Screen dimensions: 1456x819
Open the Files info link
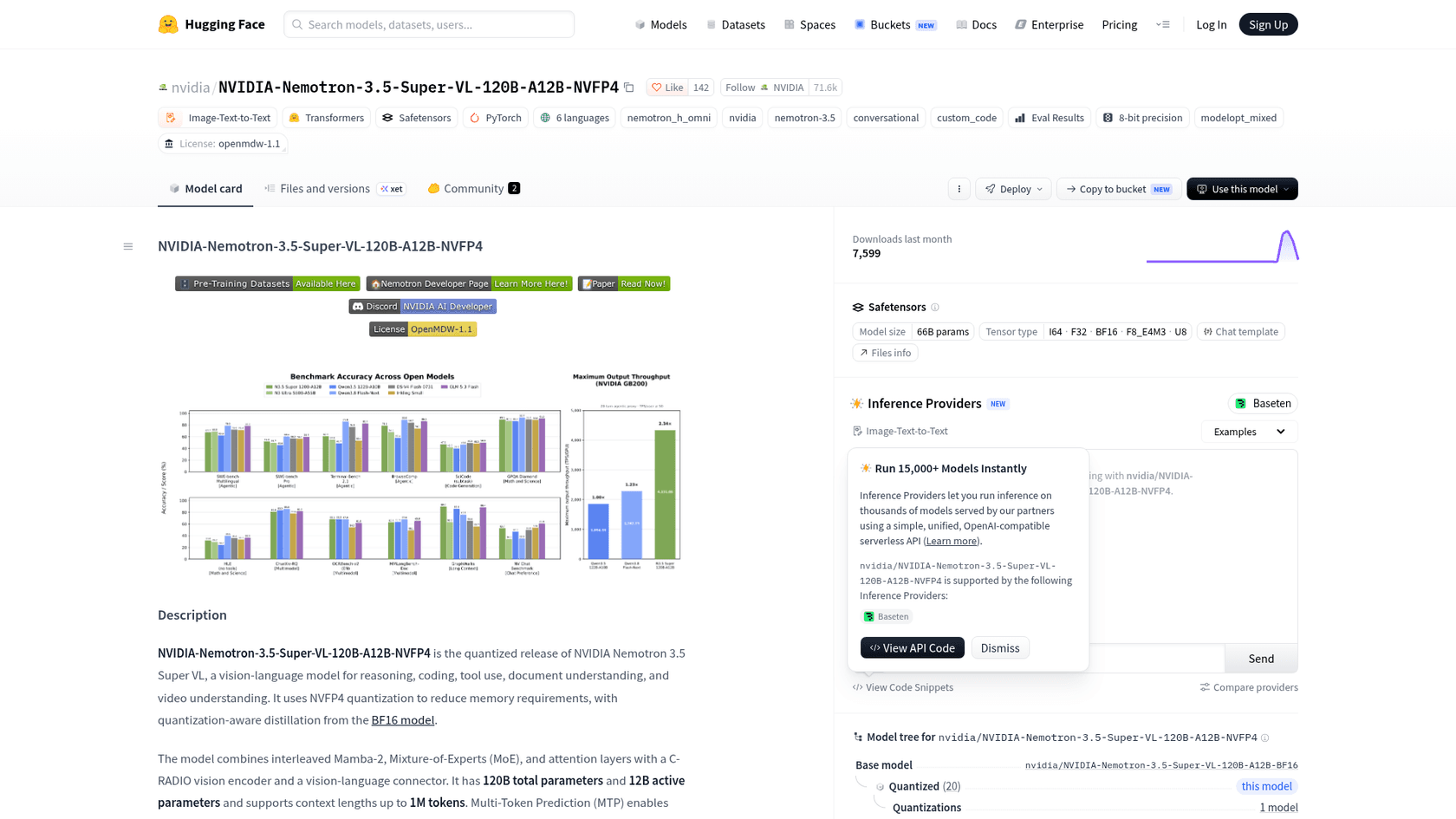[885, 353]
